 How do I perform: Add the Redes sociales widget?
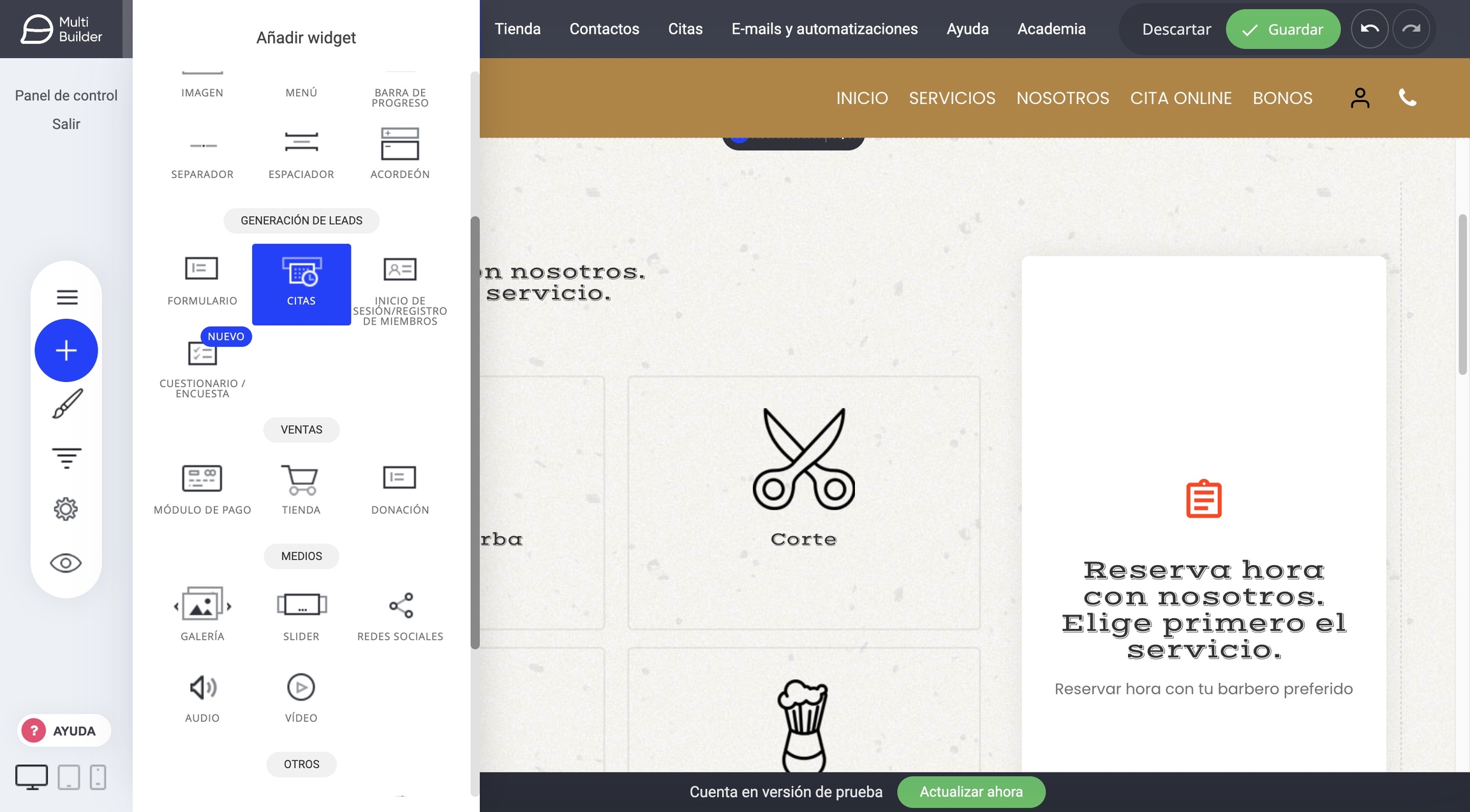400,614
